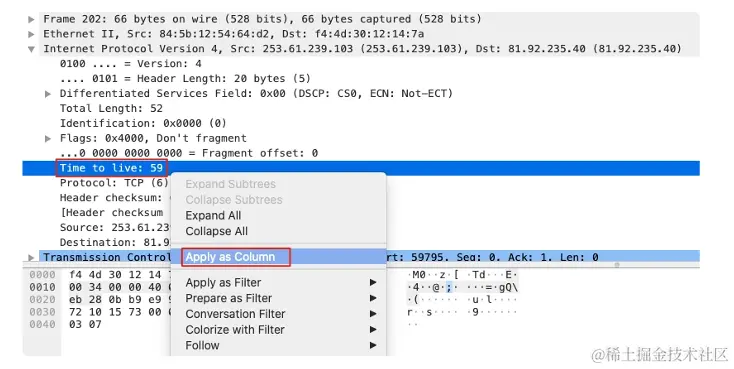Select the Identification: 0x0000 field
The image size is (734, 369).
[143, 124]
